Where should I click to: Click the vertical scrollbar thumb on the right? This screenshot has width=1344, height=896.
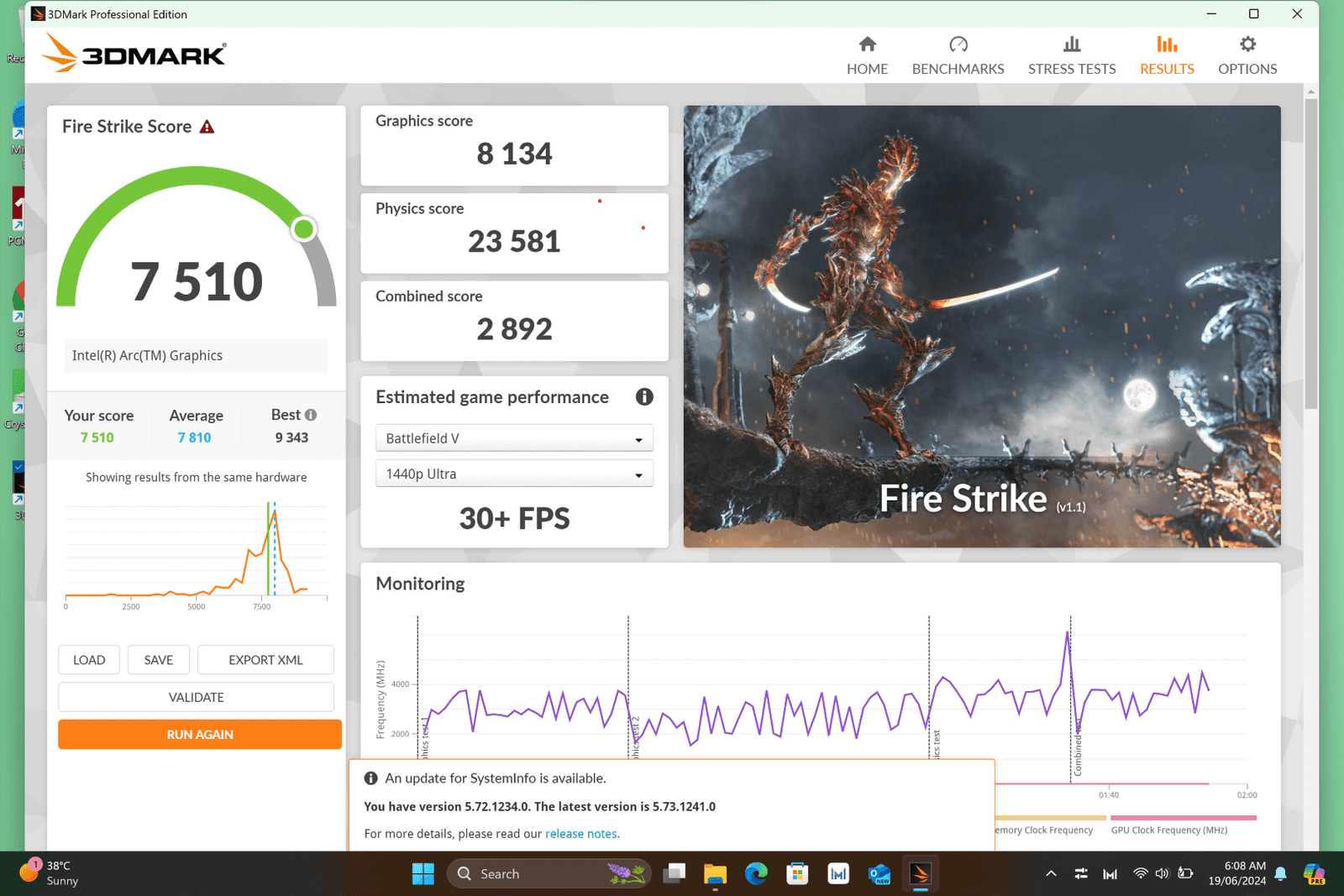tap(1310, 252)
